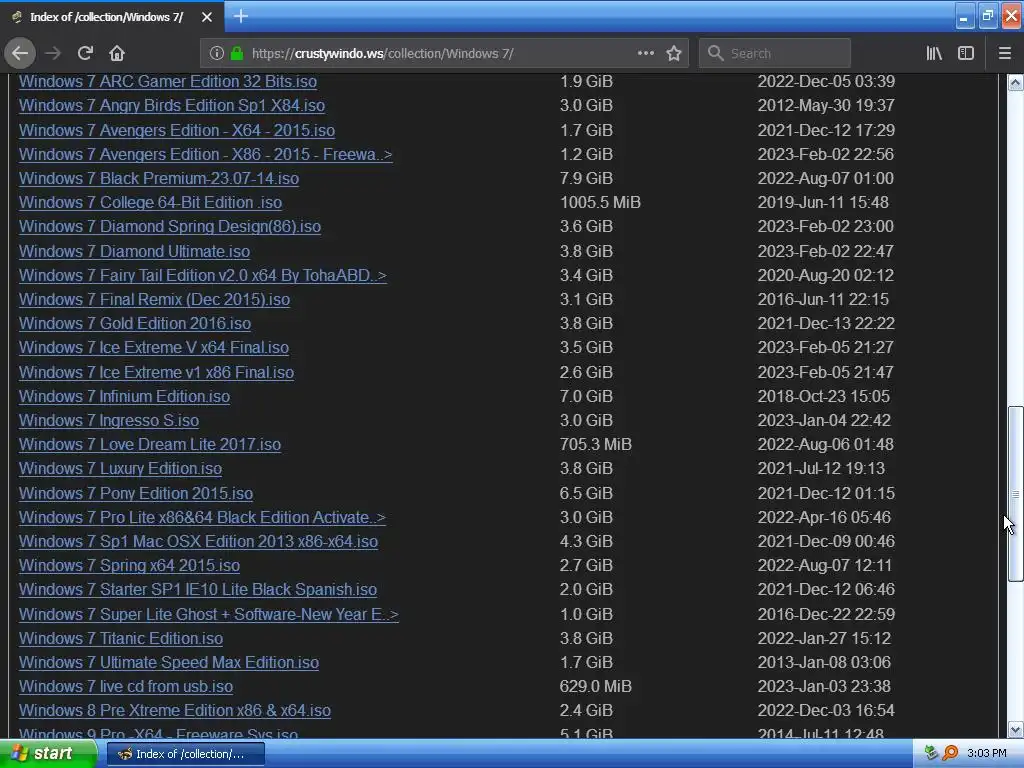Download Windows 7 Gold Edition 2016.iso

[135, 324]
